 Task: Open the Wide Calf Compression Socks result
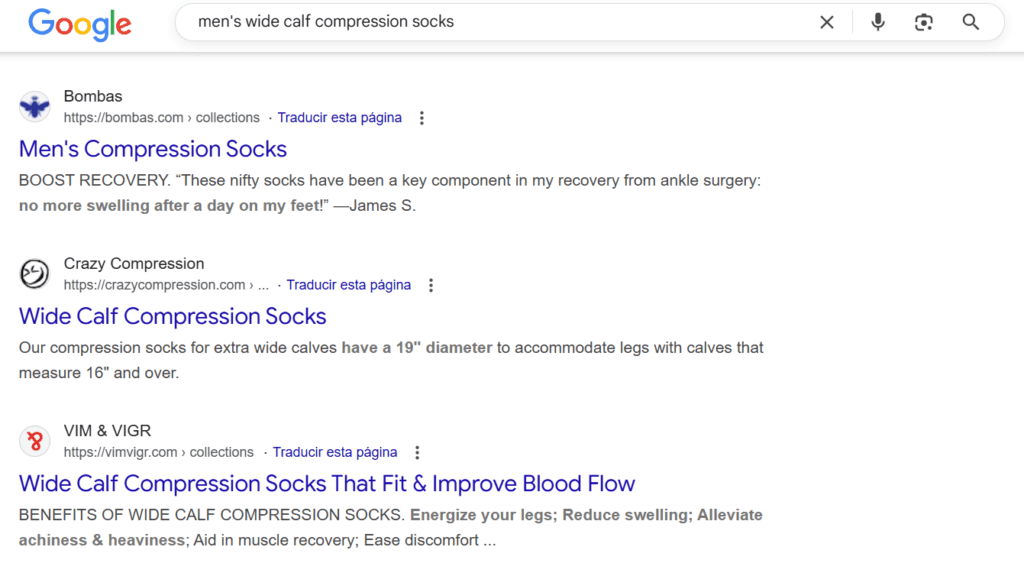[x=173, y=316]
